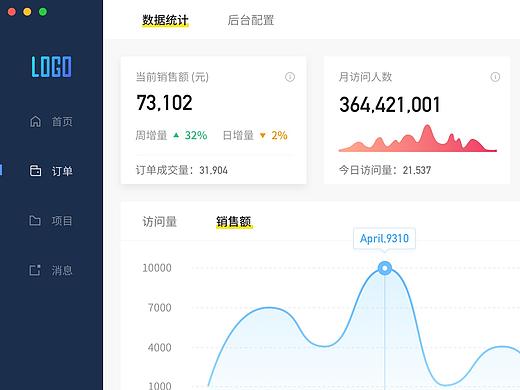520x390 pixels.
Task: Minimize window with yellow button
Action: [x=27, y=12]
